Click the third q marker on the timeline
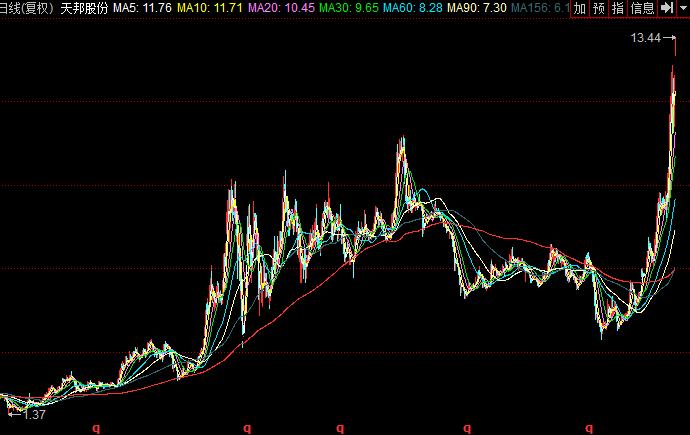 [x=340, y=428]
